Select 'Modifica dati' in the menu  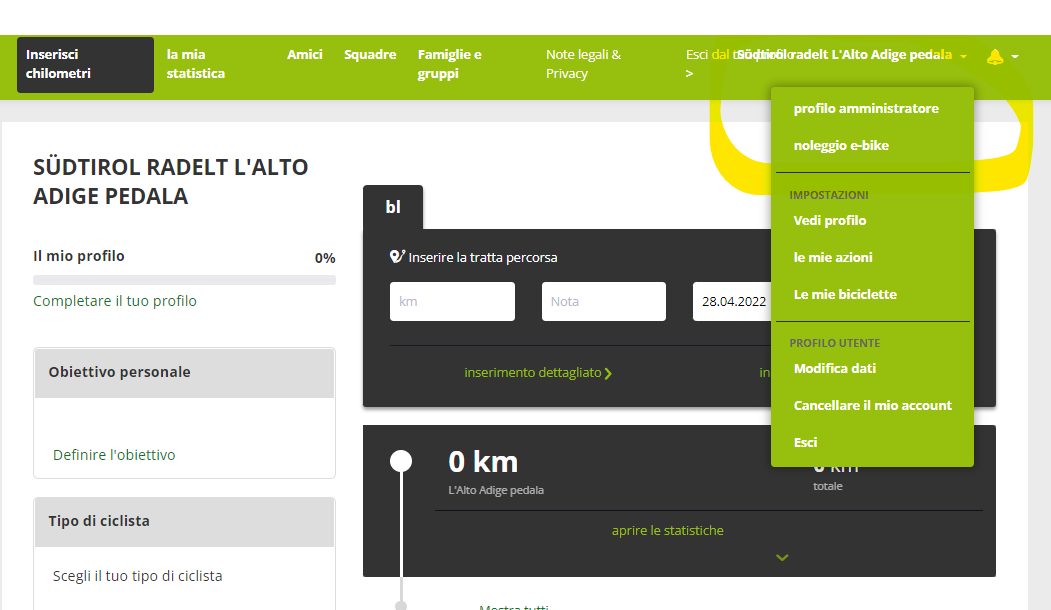point(834,369)
